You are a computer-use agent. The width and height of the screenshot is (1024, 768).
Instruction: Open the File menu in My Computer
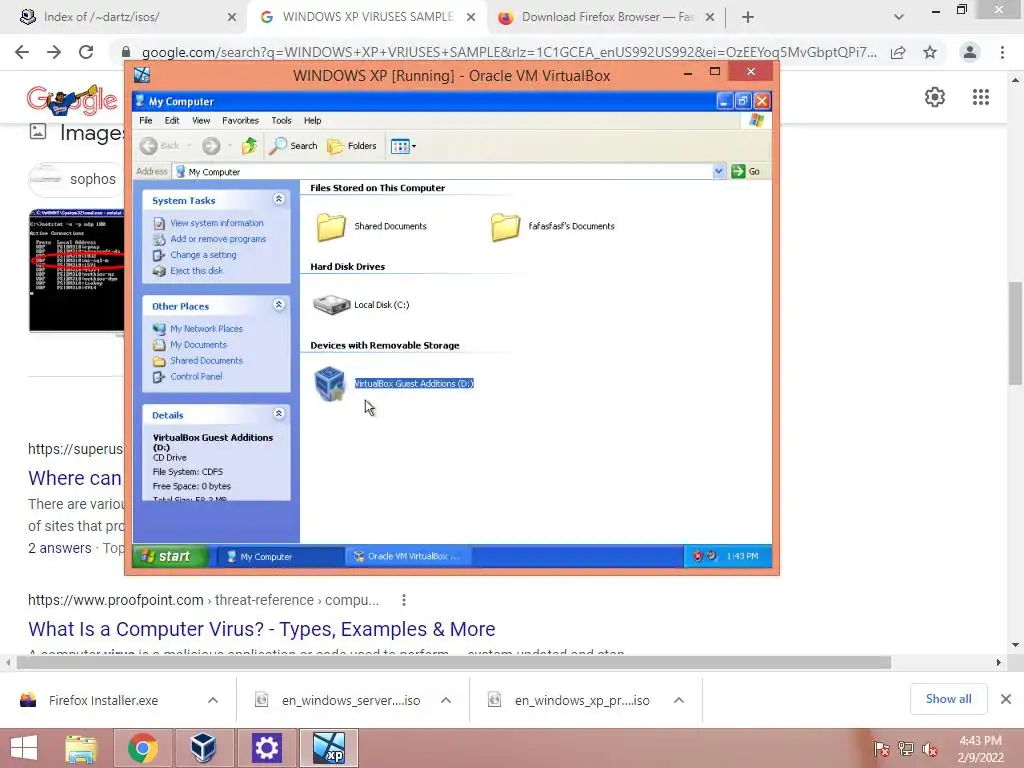146,120
